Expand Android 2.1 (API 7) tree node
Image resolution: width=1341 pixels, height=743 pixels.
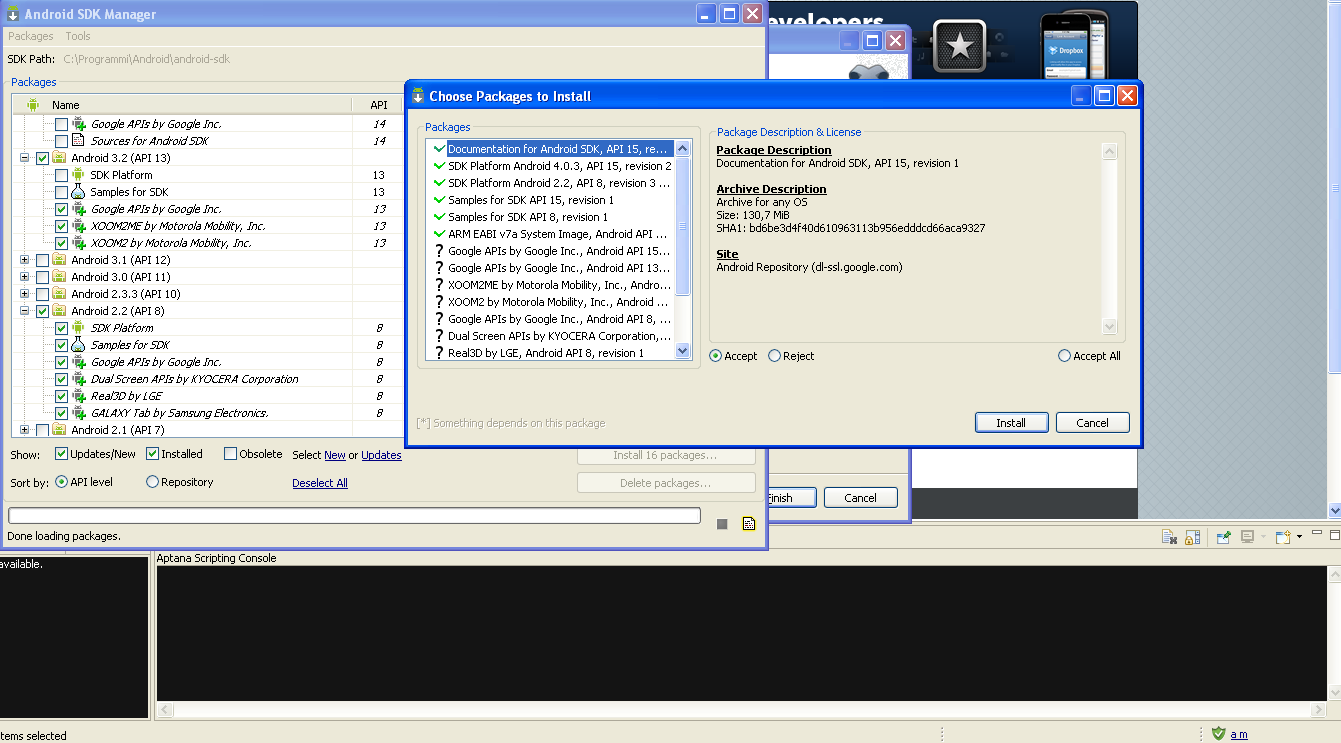tap(24, 430)
